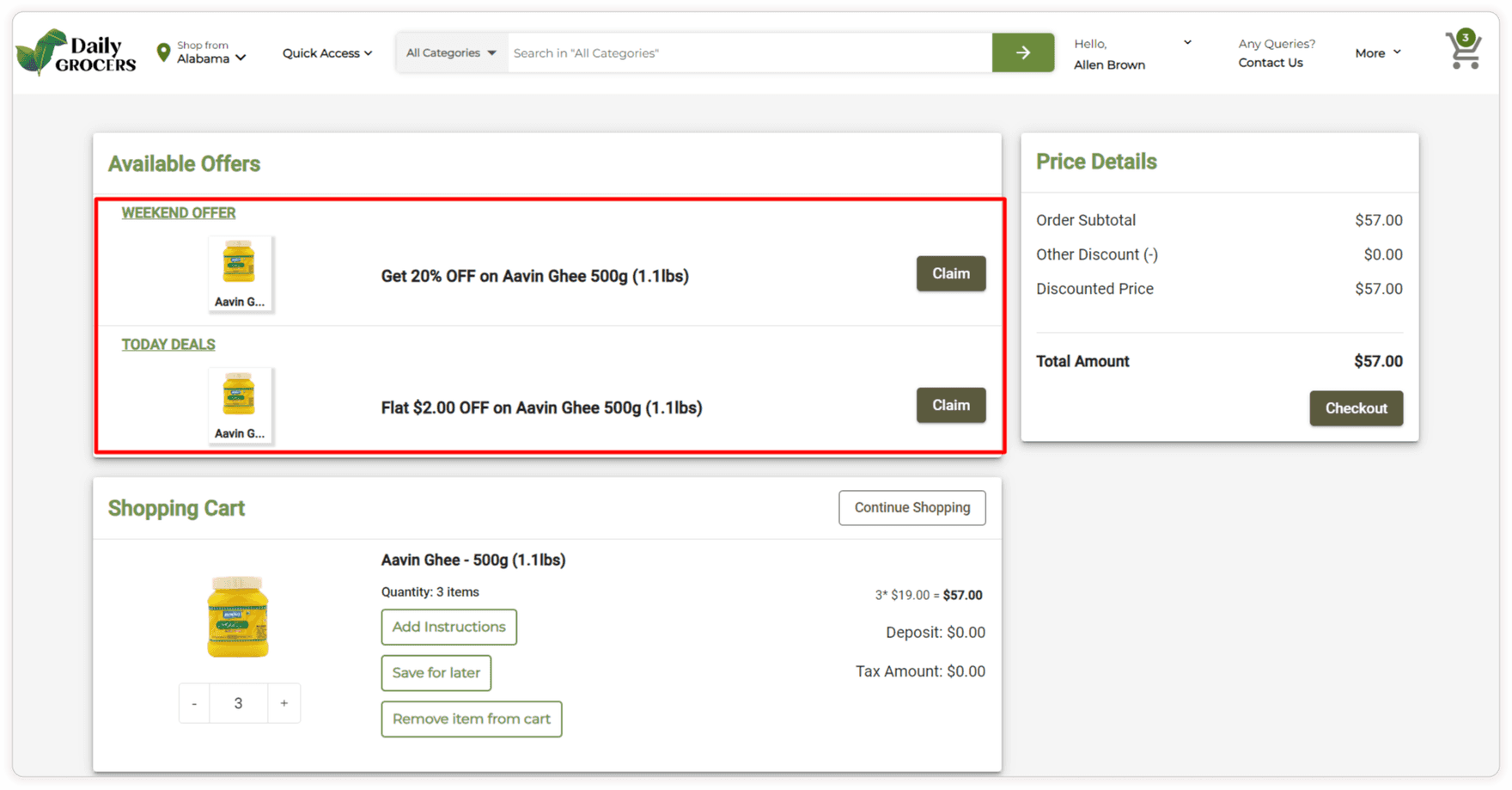Select the Weekend Offer Aavin Ghee thumbnail
Viewport: 1512px width, 790px height.
[x=240, y=274]
